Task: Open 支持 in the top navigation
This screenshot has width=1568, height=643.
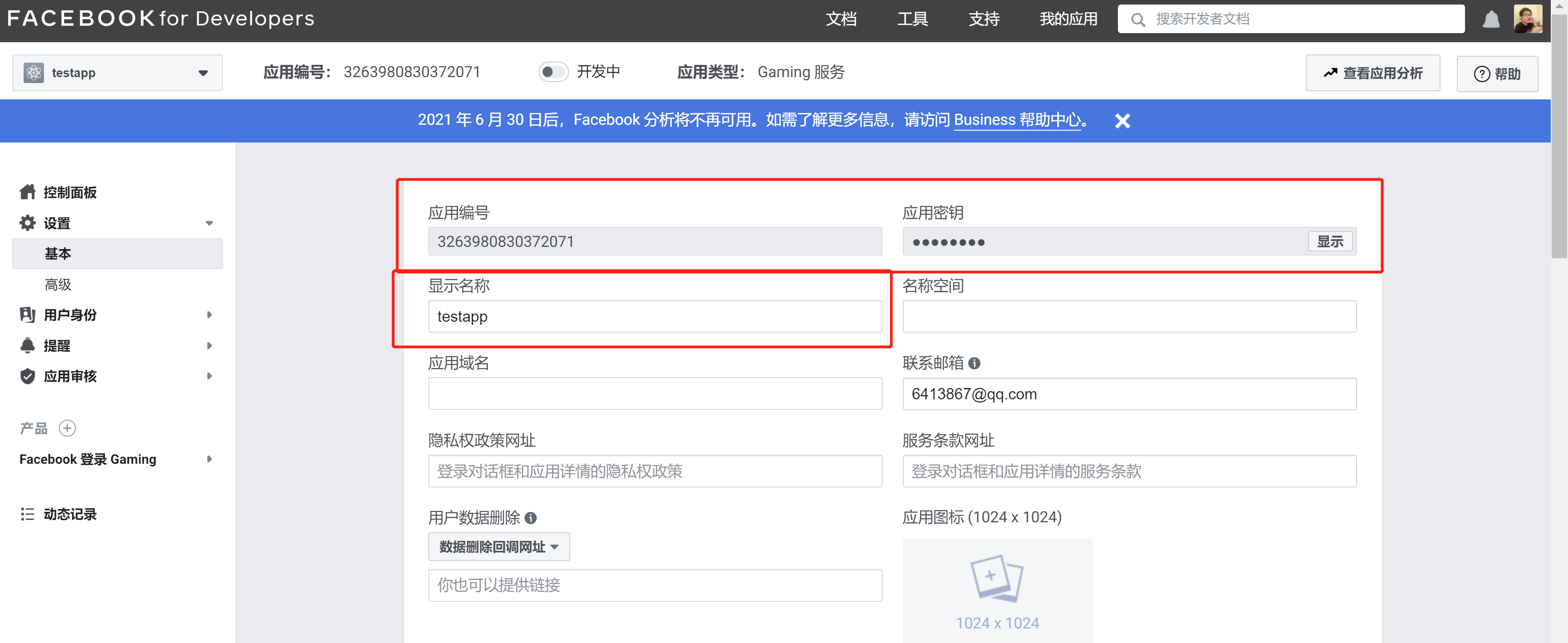Action: click(x=984, y=20)
